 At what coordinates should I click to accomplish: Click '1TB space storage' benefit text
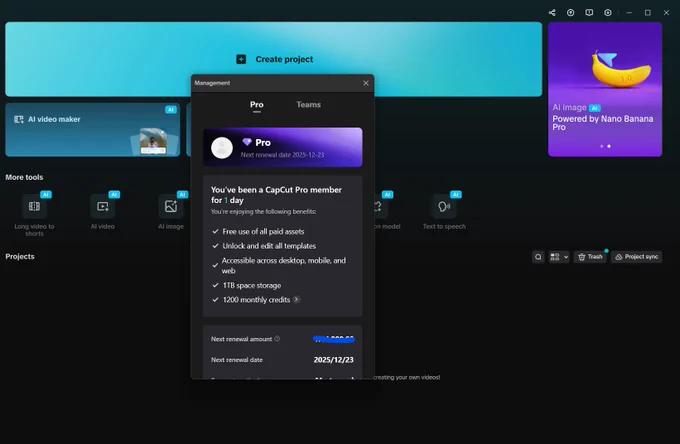(252, 285)
